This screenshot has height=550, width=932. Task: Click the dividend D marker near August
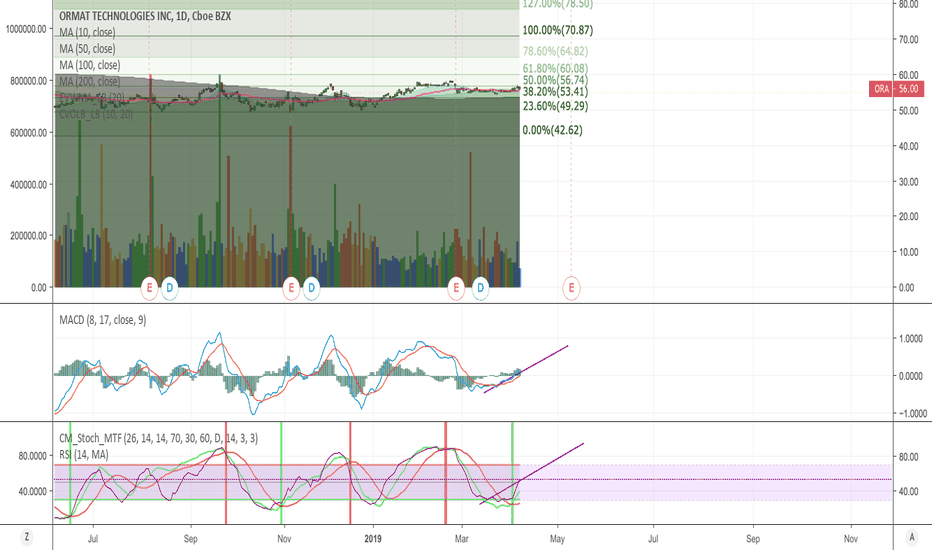coord(169,288)
